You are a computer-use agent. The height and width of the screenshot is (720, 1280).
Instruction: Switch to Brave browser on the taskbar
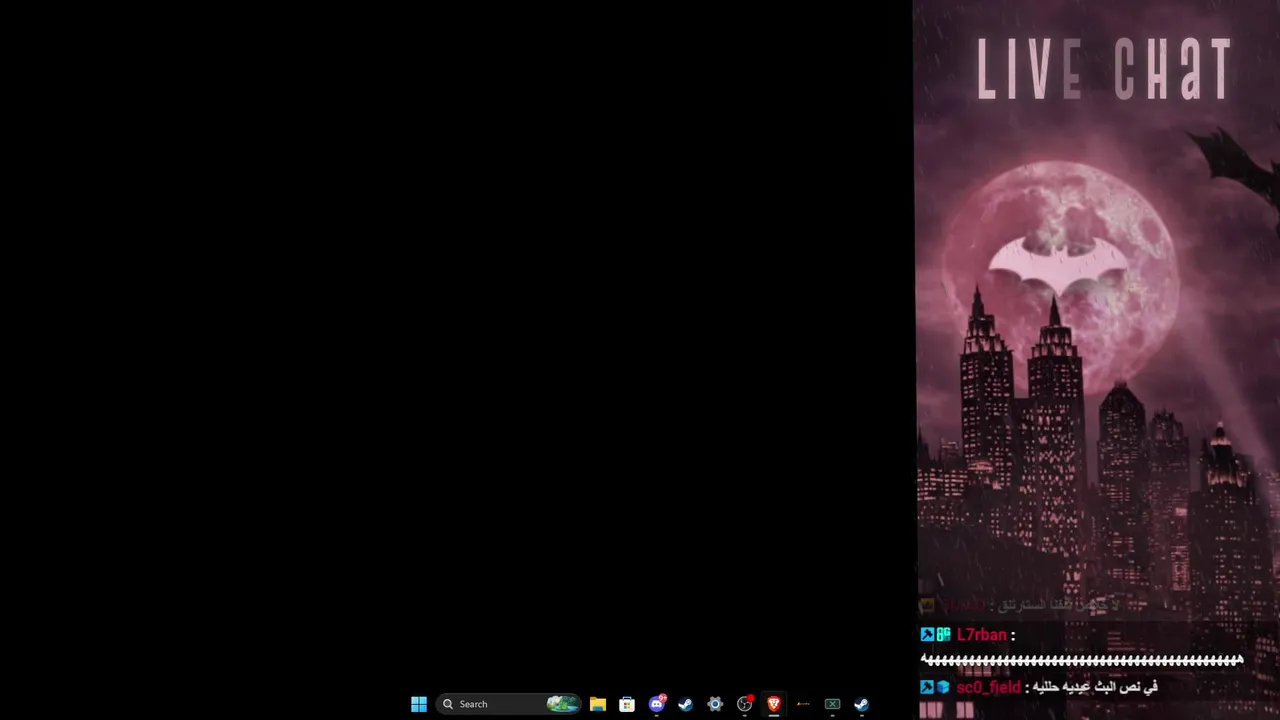[x=774, y=704]
